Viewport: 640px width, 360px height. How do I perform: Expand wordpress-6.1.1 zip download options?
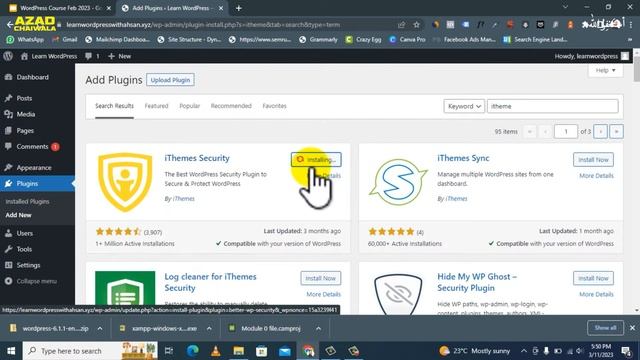coord(100,328)
